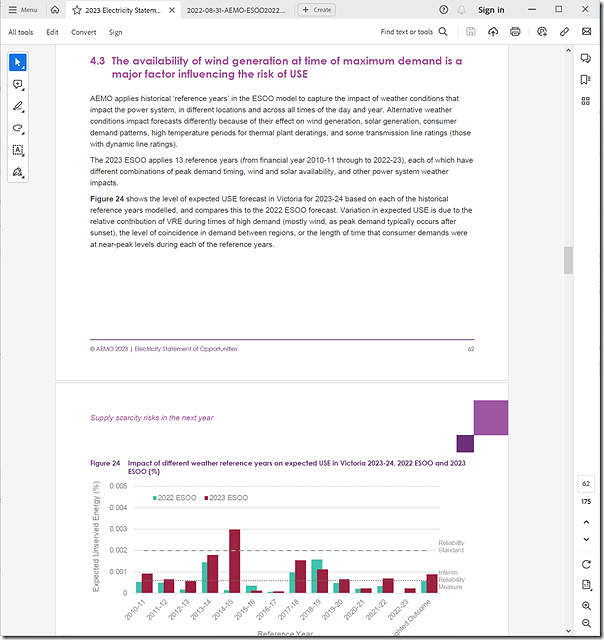This screenshot has height=640, width=604.
Task: Click the page footer '© AEMO 2023' text
Action: pos(109,349)
